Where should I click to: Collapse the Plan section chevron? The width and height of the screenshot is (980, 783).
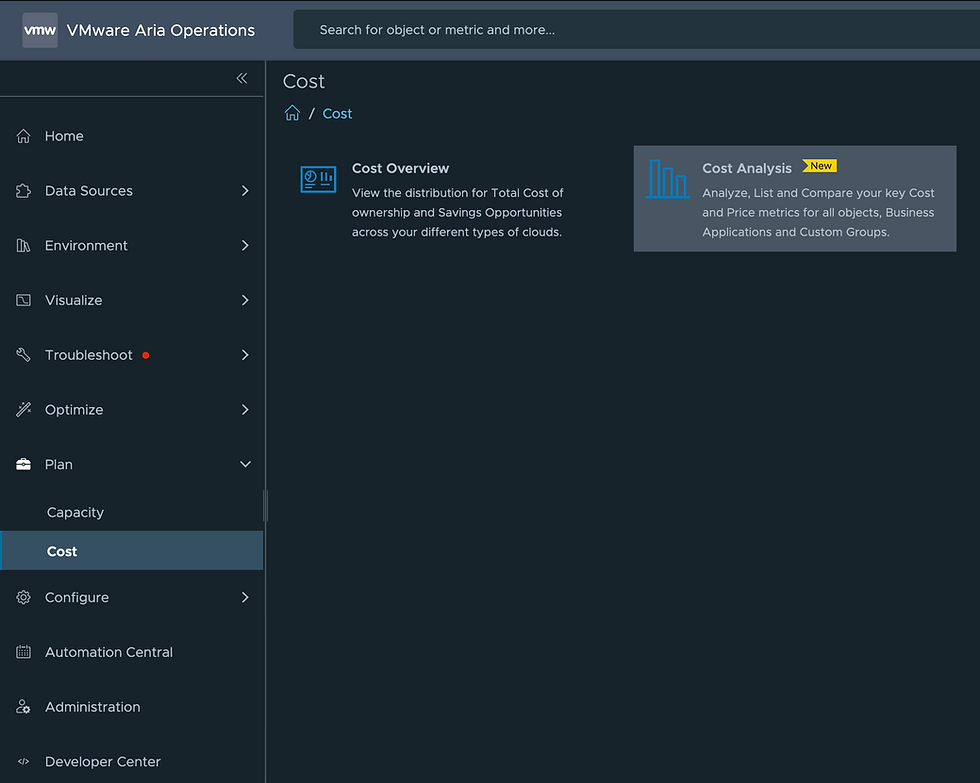click(x=245, y=464)
